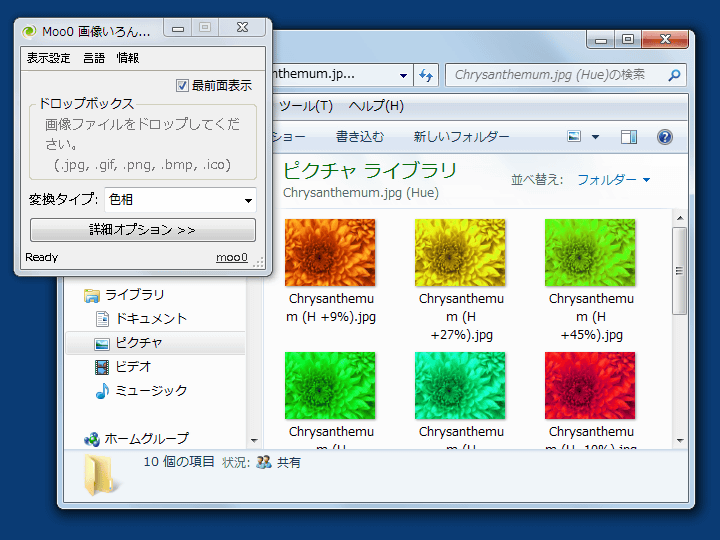The width and height of the screenshot is (720, 540).
Task: Click the Ready status text in Moo0
Action: (x=42, y=257)
